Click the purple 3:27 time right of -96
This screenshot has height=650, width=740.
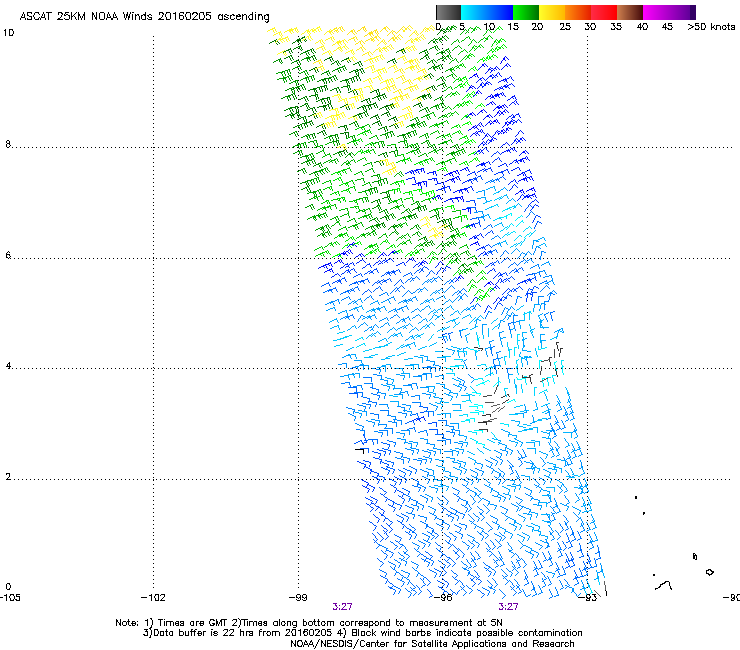tap(508, 607)
